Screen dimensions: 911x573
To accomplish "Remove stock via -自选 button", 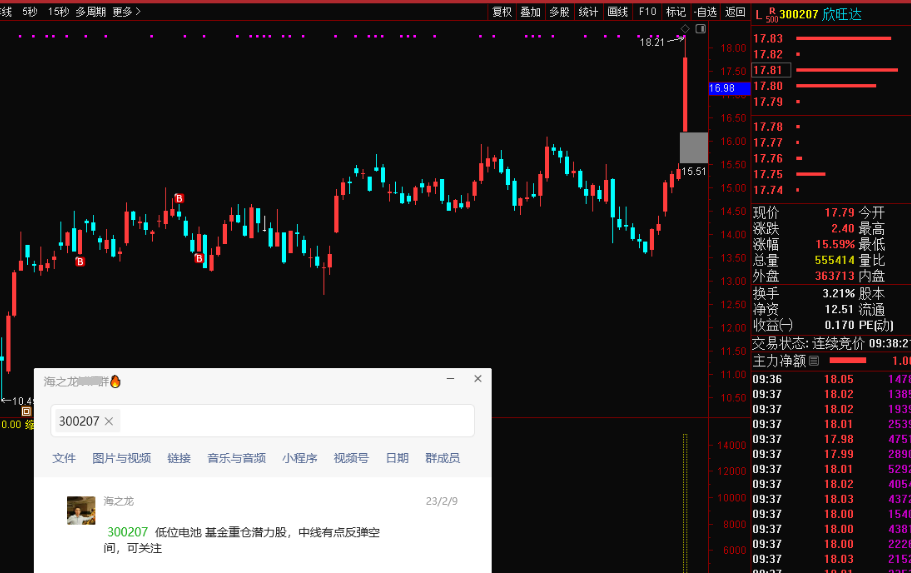I will point(705,12).
